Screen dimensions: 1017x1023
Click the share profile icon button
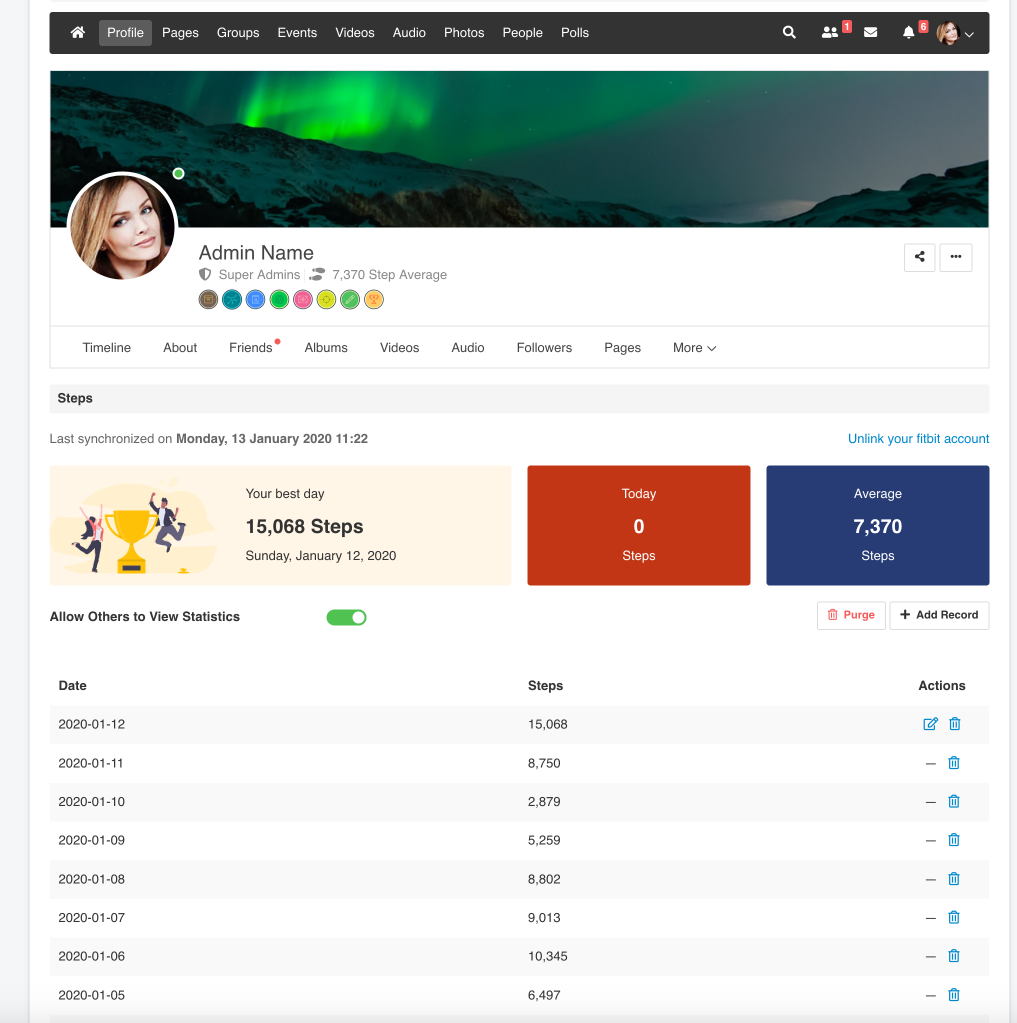[919, 257]
